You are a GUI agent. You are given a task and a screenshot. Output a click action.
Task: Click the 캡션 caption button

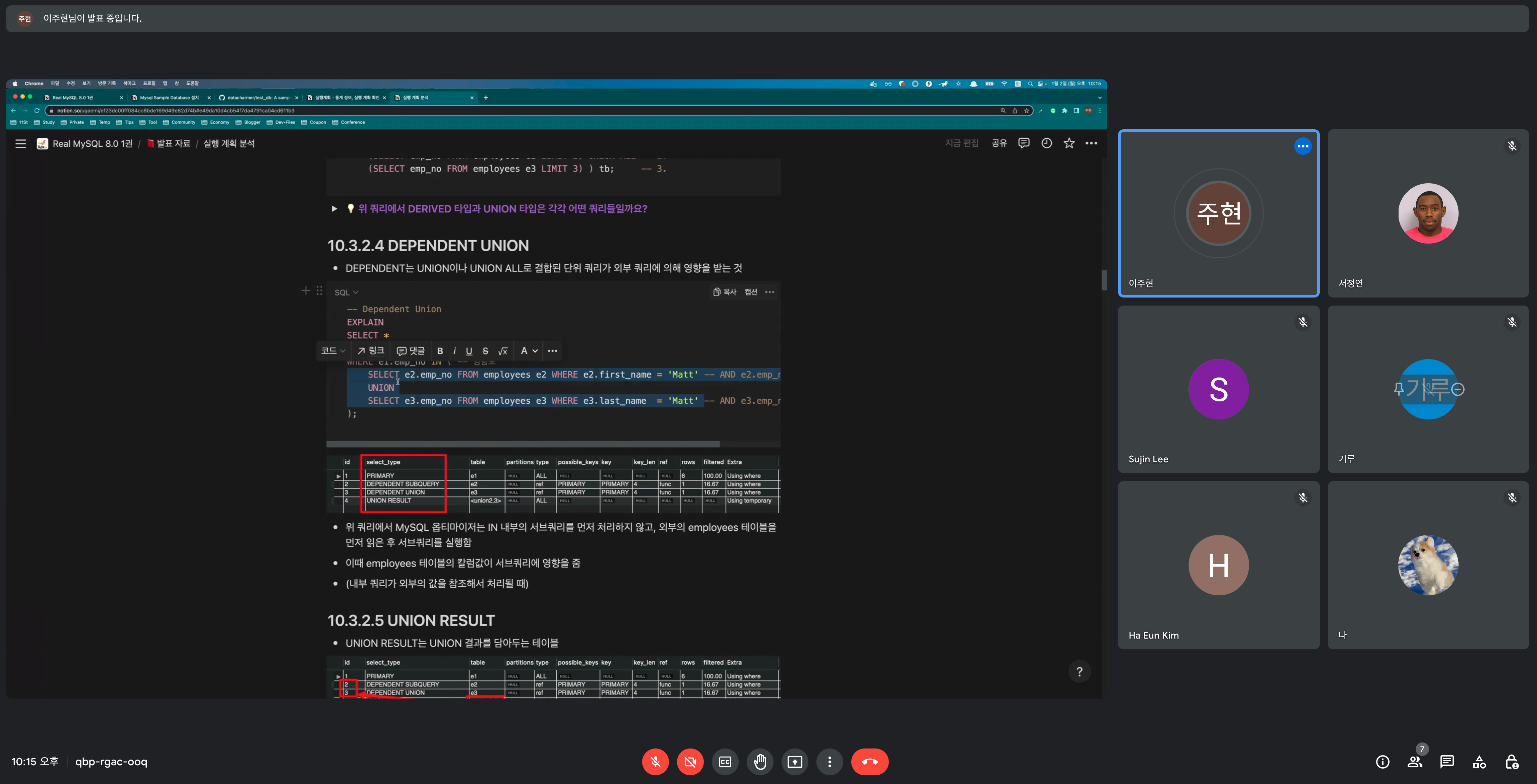click(751, 292)
